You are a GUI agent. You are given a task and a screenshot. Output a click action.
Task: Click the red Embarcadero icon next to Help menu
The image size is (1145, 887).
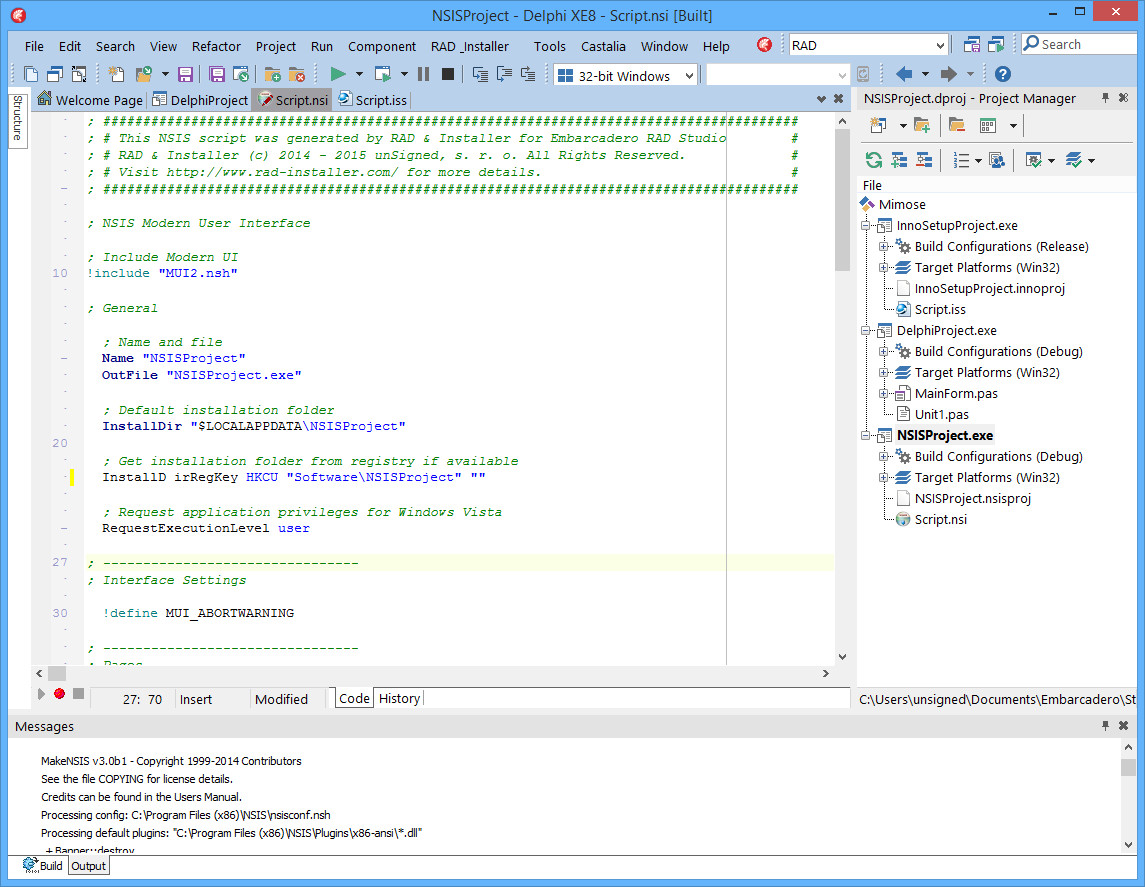(x=765, y=45)
